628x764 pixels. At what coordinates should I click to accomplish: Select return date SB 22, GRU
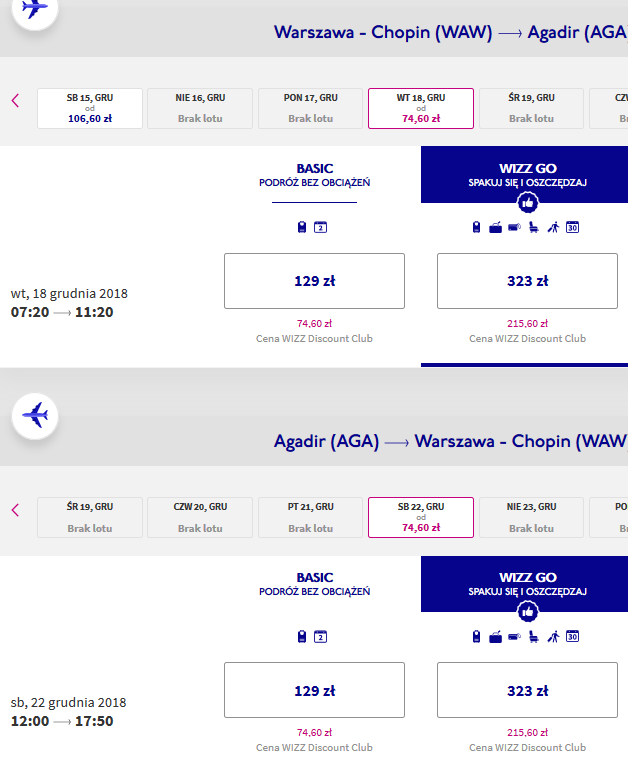(x=421, y=517)
